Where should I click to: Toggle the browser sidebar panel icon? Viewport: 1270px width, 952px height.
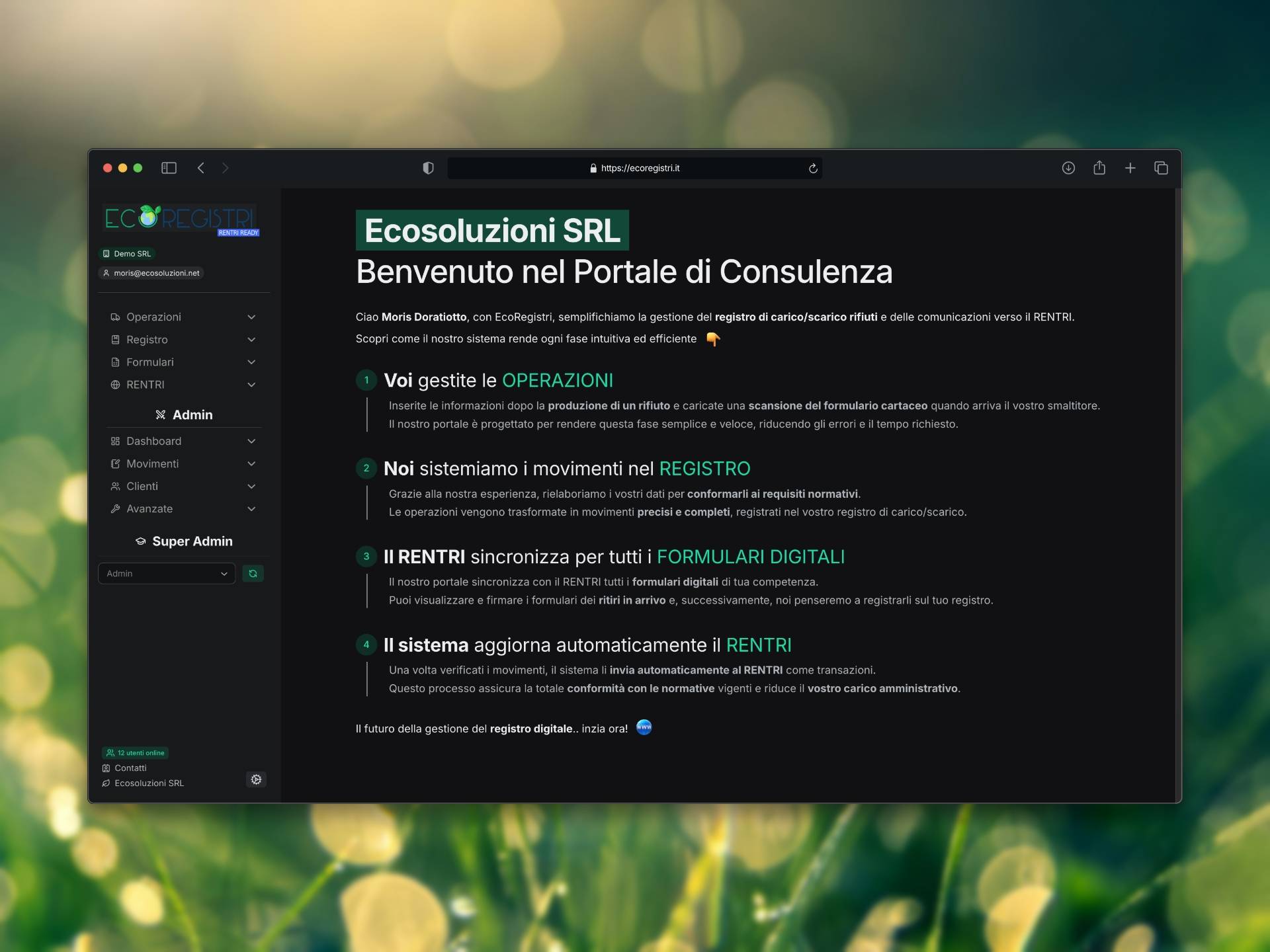coord(169,168)
